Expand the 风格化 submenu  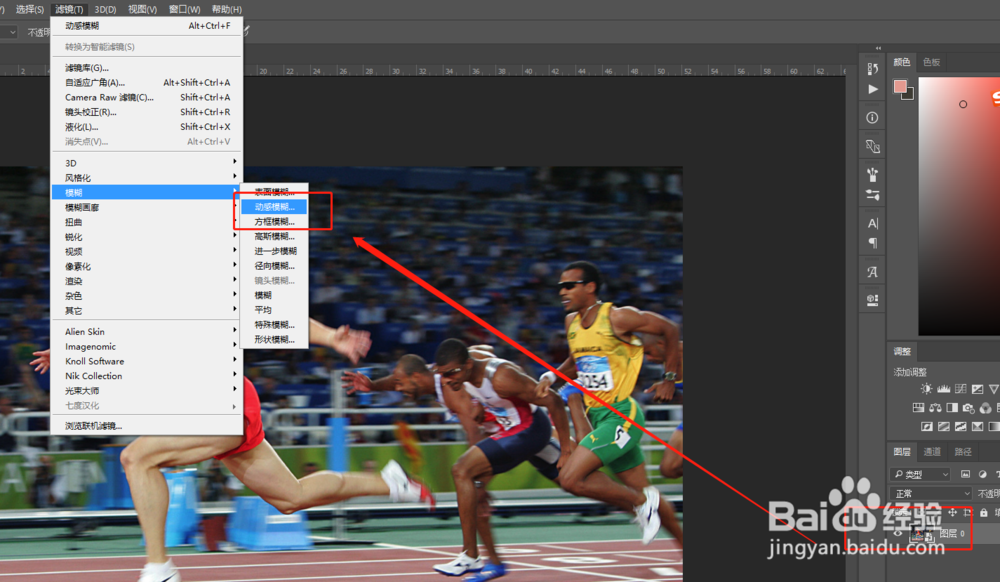[147, 178]
